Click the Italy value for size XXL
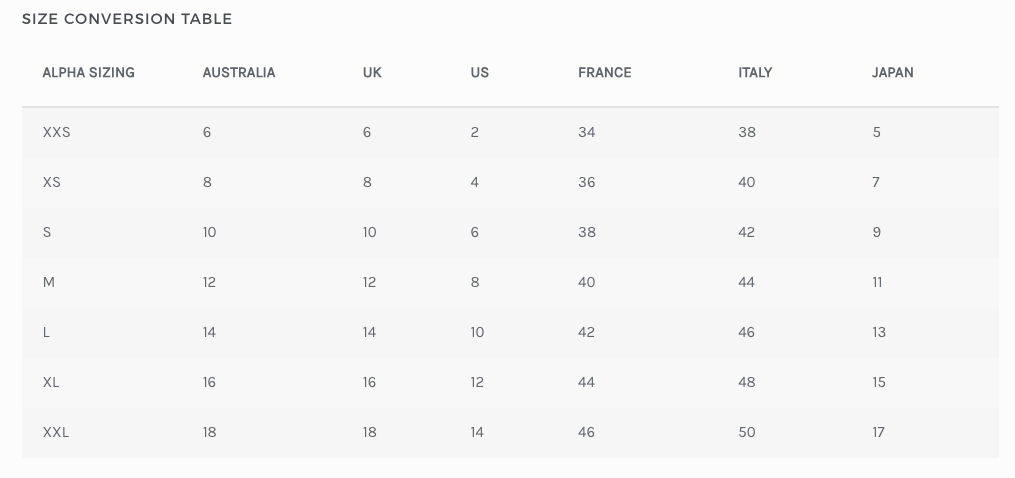Viewport: 1015px width, 478px height. pos(747,432)
